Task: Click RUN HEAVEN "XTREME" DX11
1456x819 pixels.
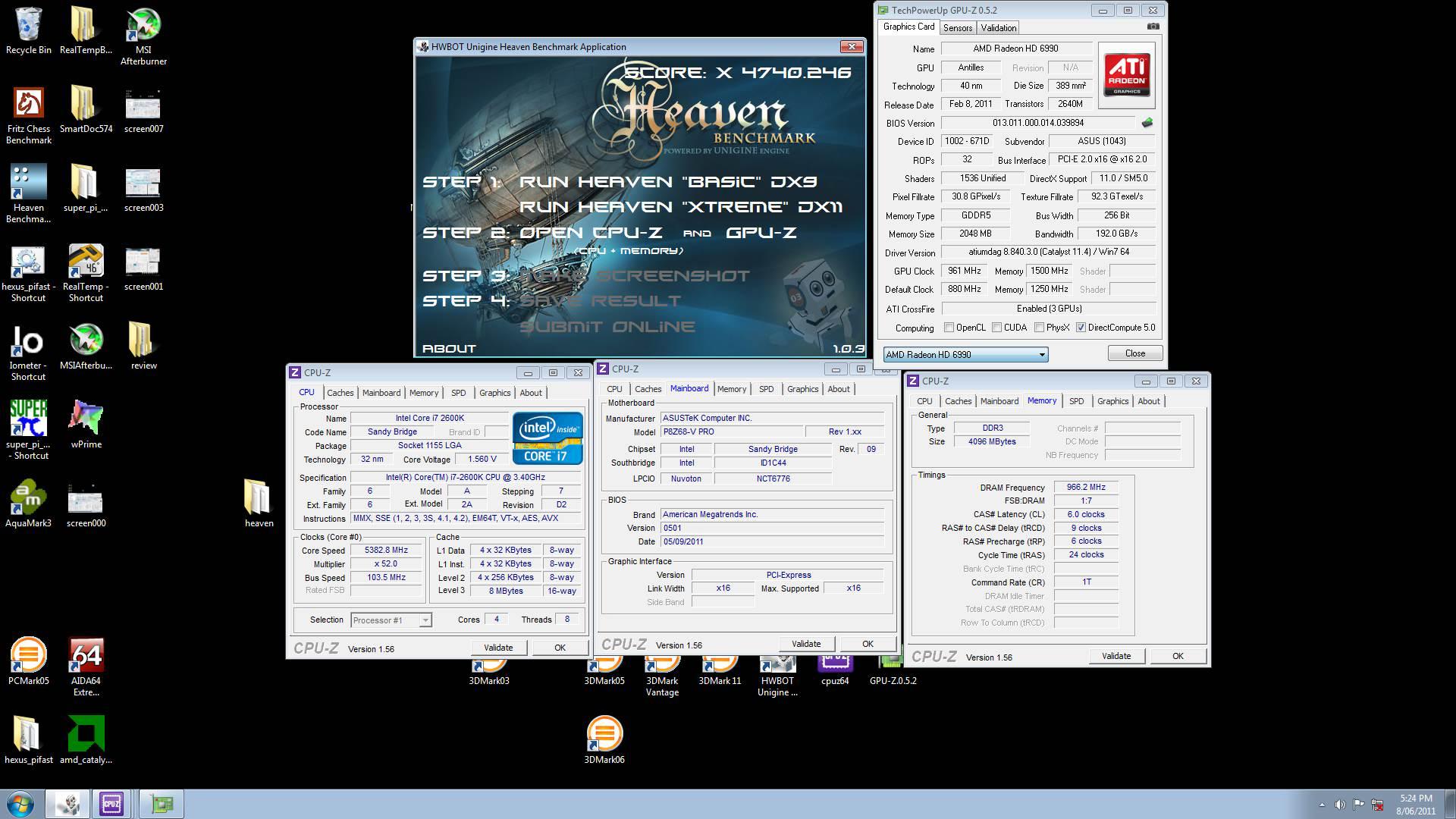Action: [x=680, y=207]
